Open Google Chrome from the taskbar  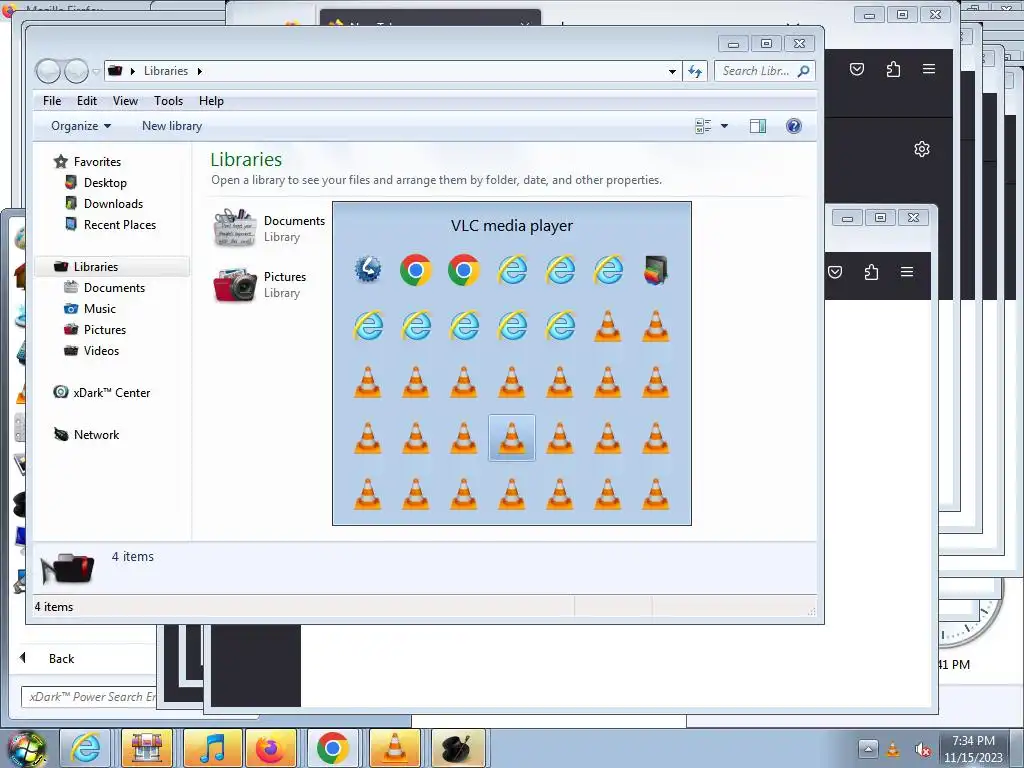click(x=332, y=748)
